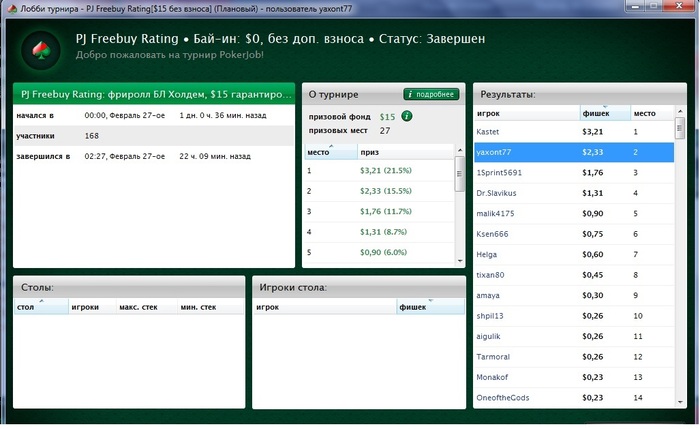Click prize row $1,76 (11.7%)
The width and height of the screenshot is (700, 429).
pyautogui.click(x=379, y=212)
